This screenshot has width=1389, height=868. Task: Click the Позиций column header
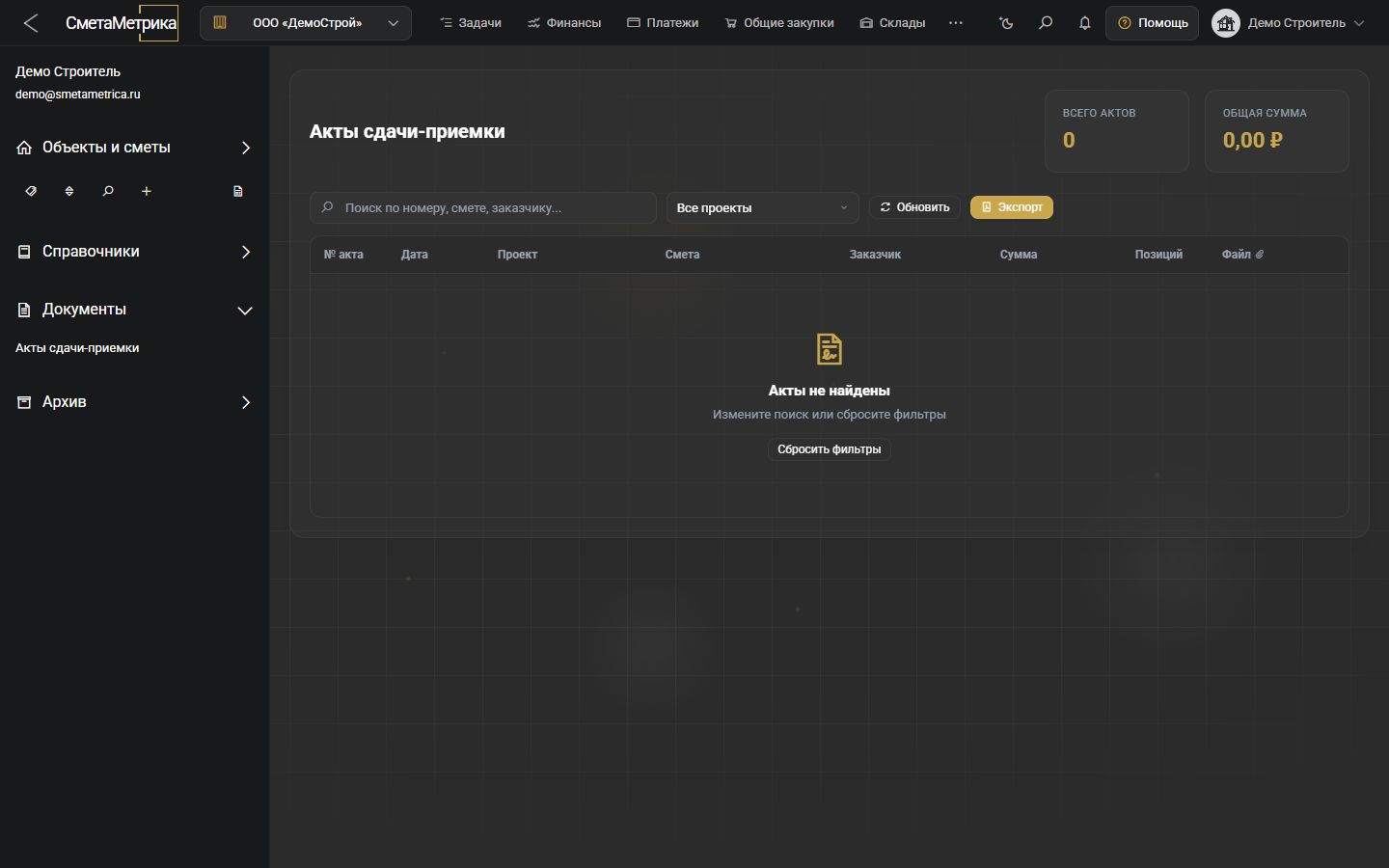click(x=1158, y=255)
